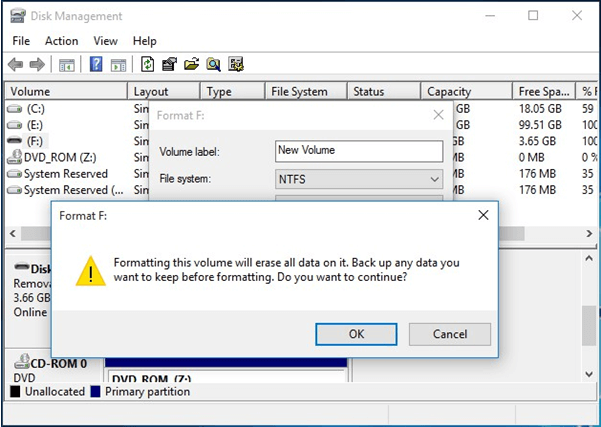The width and height of the screenshot is (601, 427).
Task: Open the File menu
Action: 21,41
